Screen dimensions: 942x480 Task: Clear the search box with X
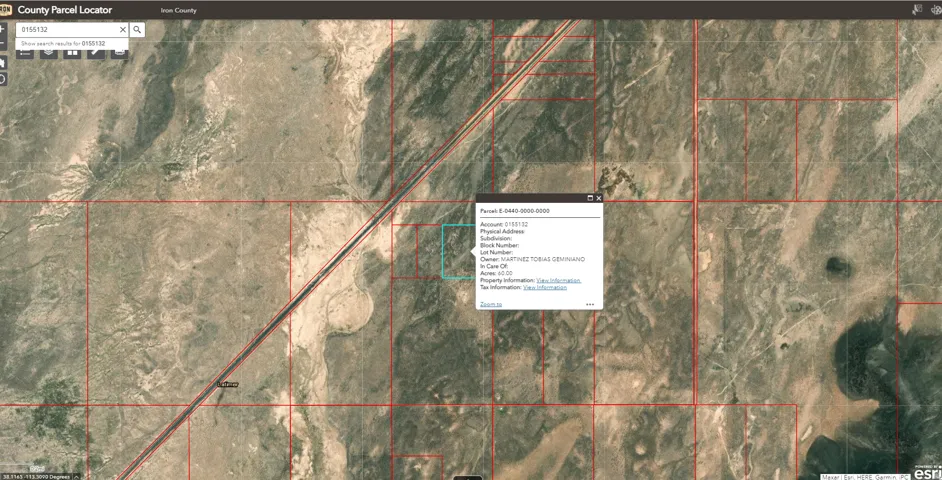pos(123,29)
